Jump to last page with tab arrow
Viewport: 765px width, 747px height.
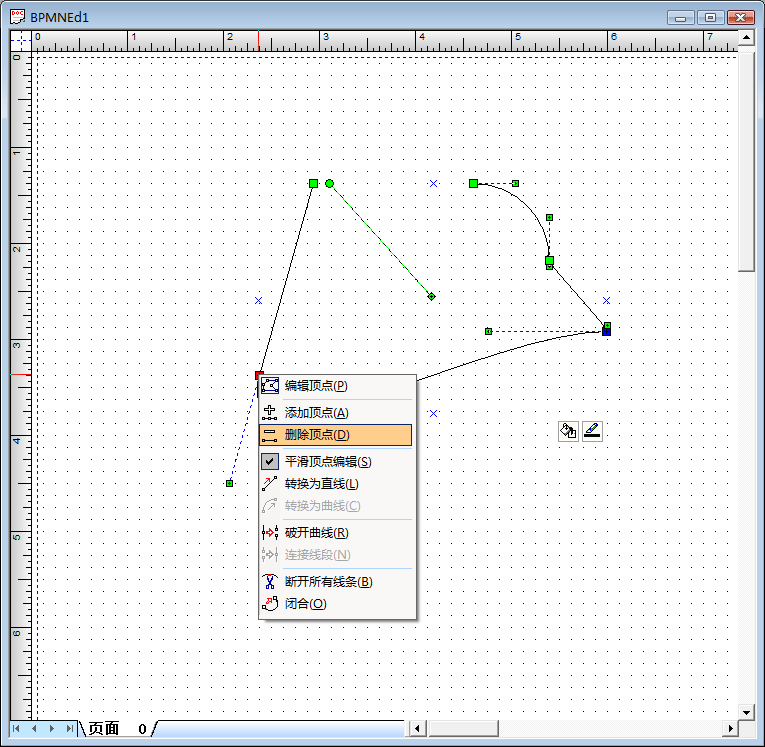coord(69,729)
